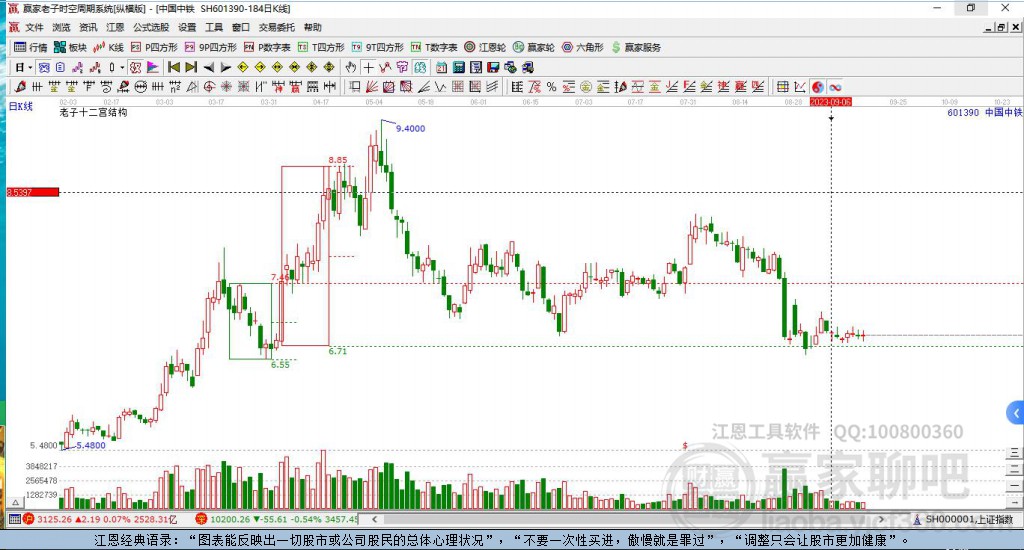The height and width of the screenshot is (550, 1024).
Task: Open the 交易委托 menu
Action: (276, 27)
